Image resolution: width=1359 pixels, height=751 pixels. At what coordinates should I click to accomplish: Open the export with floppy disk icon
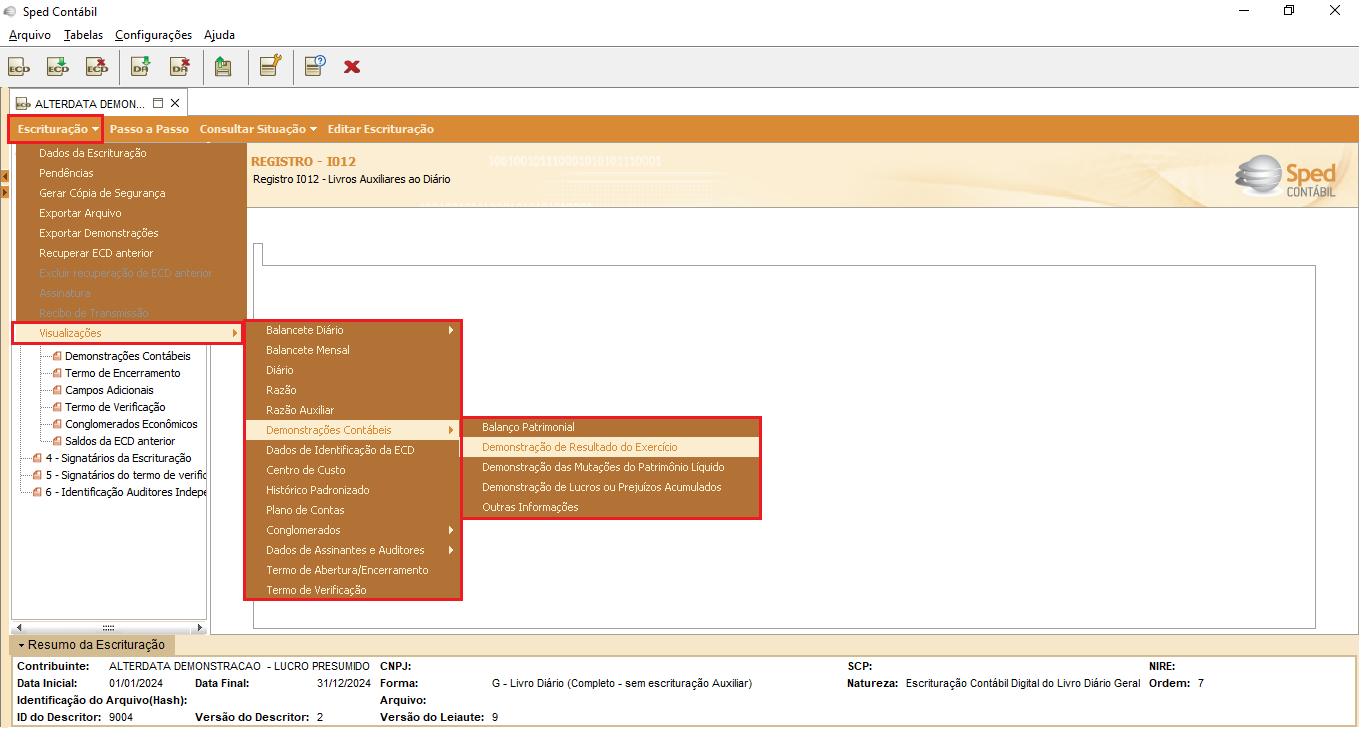coord(223,66)
